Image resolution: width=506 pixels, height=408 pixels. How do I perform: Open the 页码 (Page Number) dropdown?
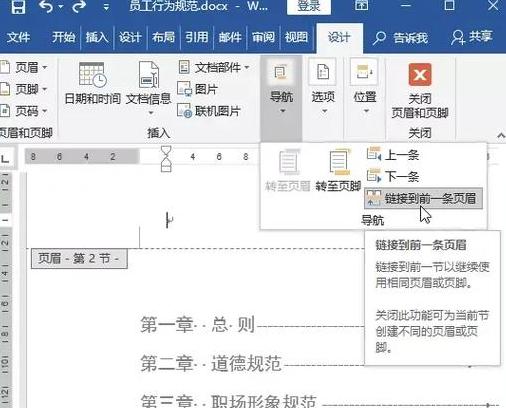click(24, 111)
